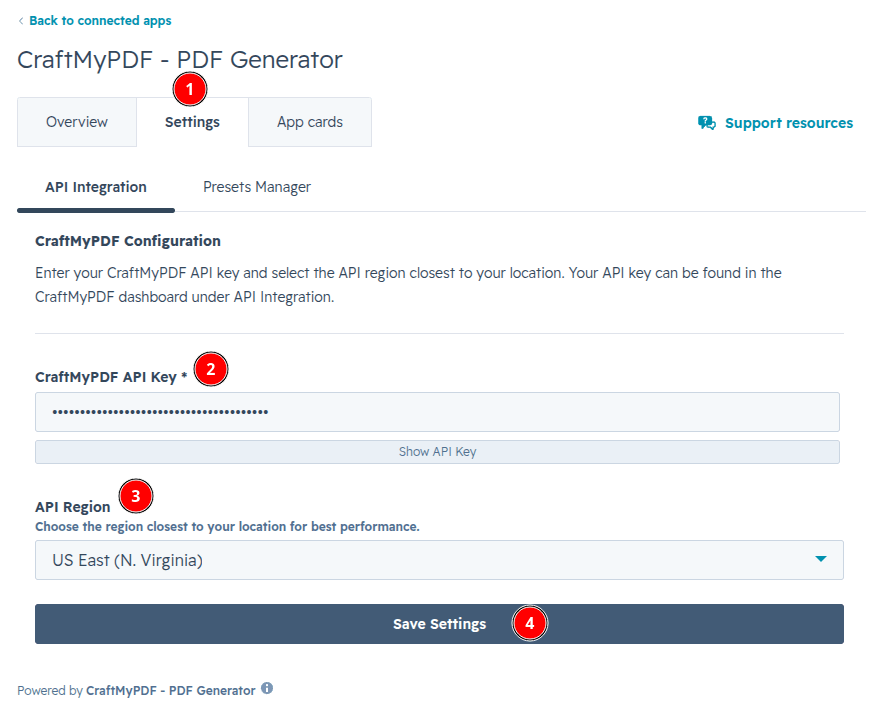Open the API Region dropdown

click(439, 560)
